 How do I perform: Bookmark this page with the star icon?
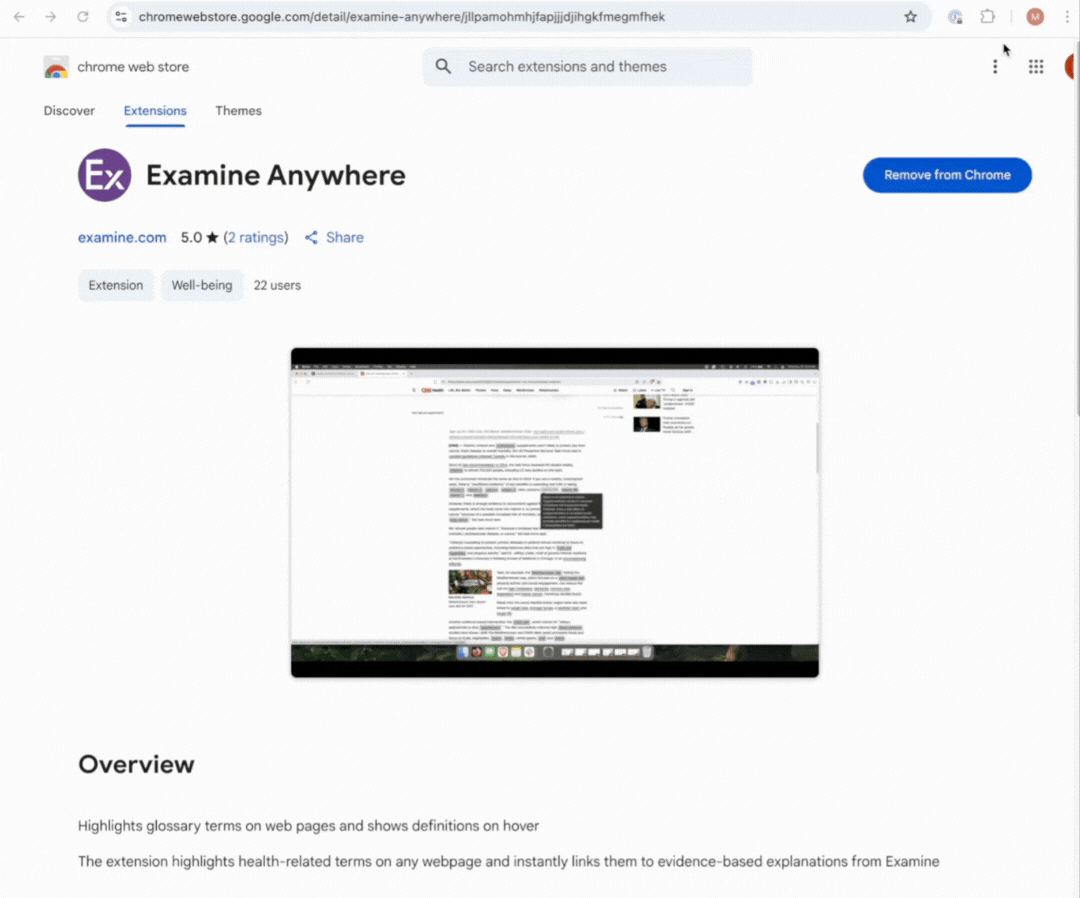coord(910,17)
